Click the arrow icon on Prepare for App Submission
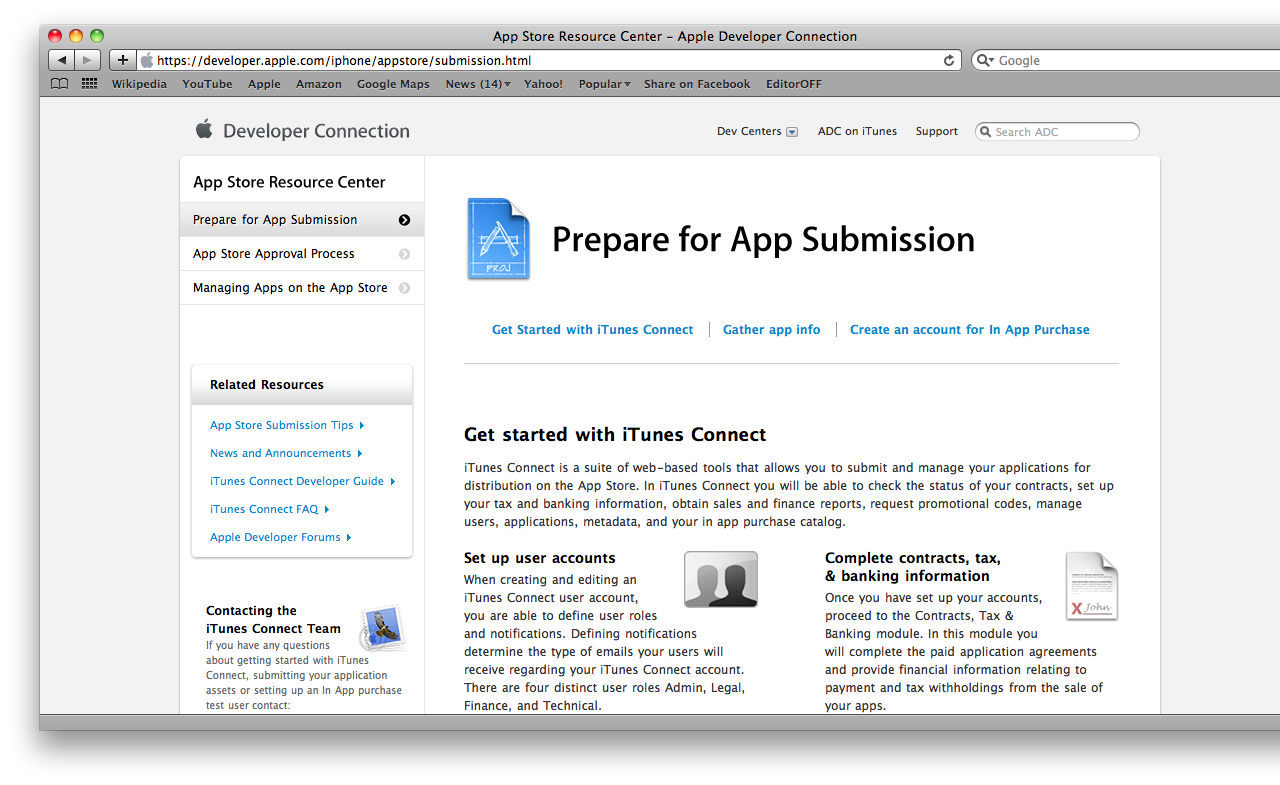This screenshot has height=785, width=1280. 404,220
